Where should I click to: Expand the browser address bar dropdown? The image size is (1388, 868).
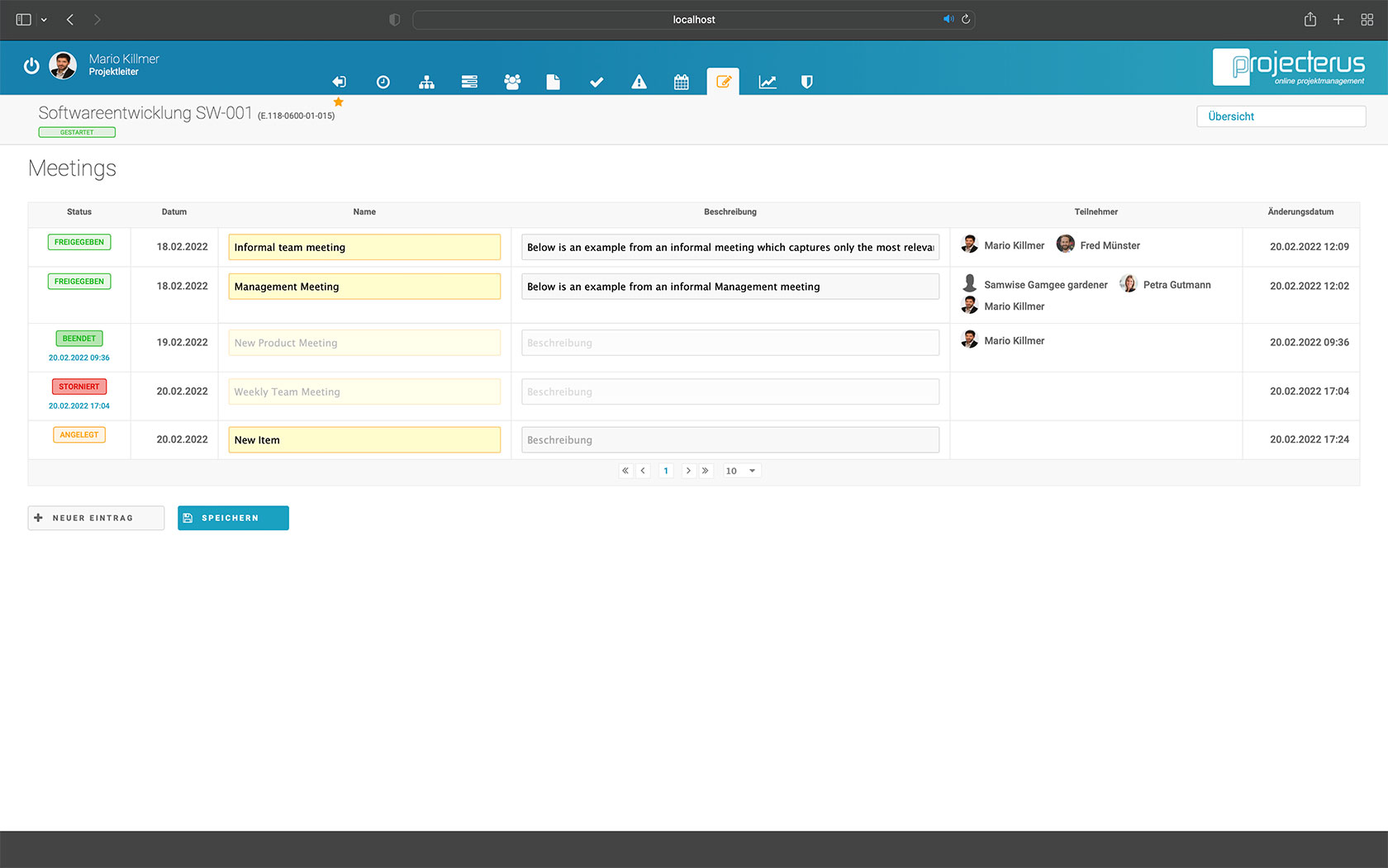[x=45, y=19]
